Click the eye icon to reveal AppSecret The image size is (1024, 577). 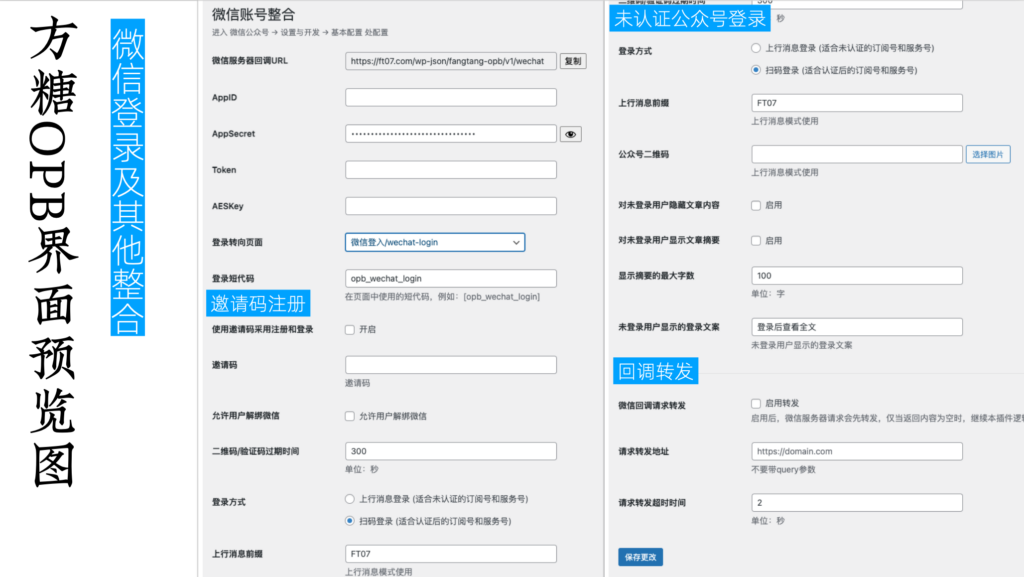pos(570,134)
